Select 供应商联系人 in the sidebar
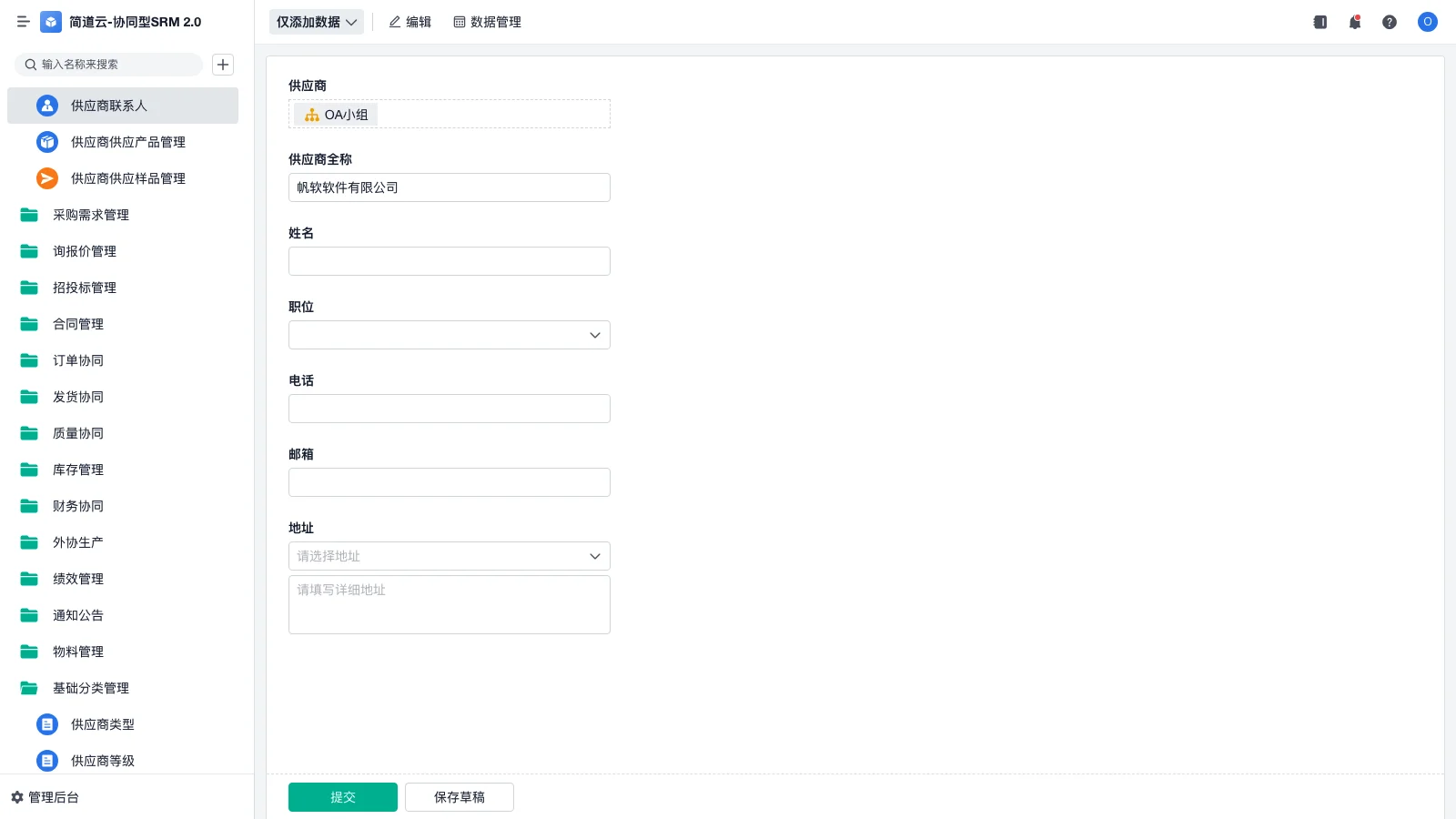Viewport: 1456px width, 819px height. coord(123,106)
